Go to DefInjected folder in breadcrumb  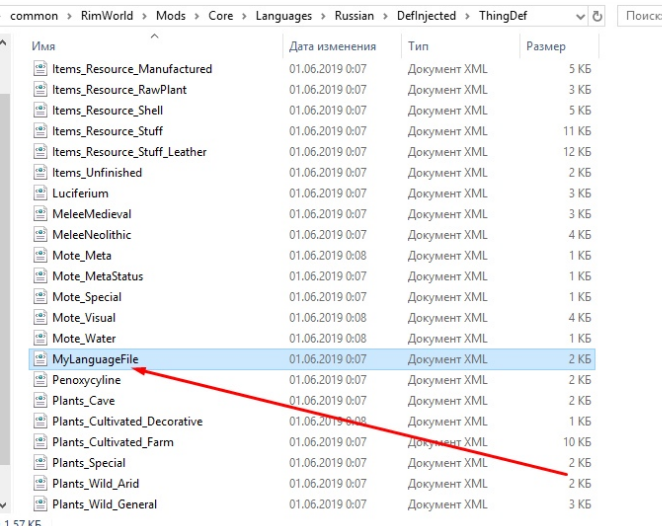[x=426, y=16]
